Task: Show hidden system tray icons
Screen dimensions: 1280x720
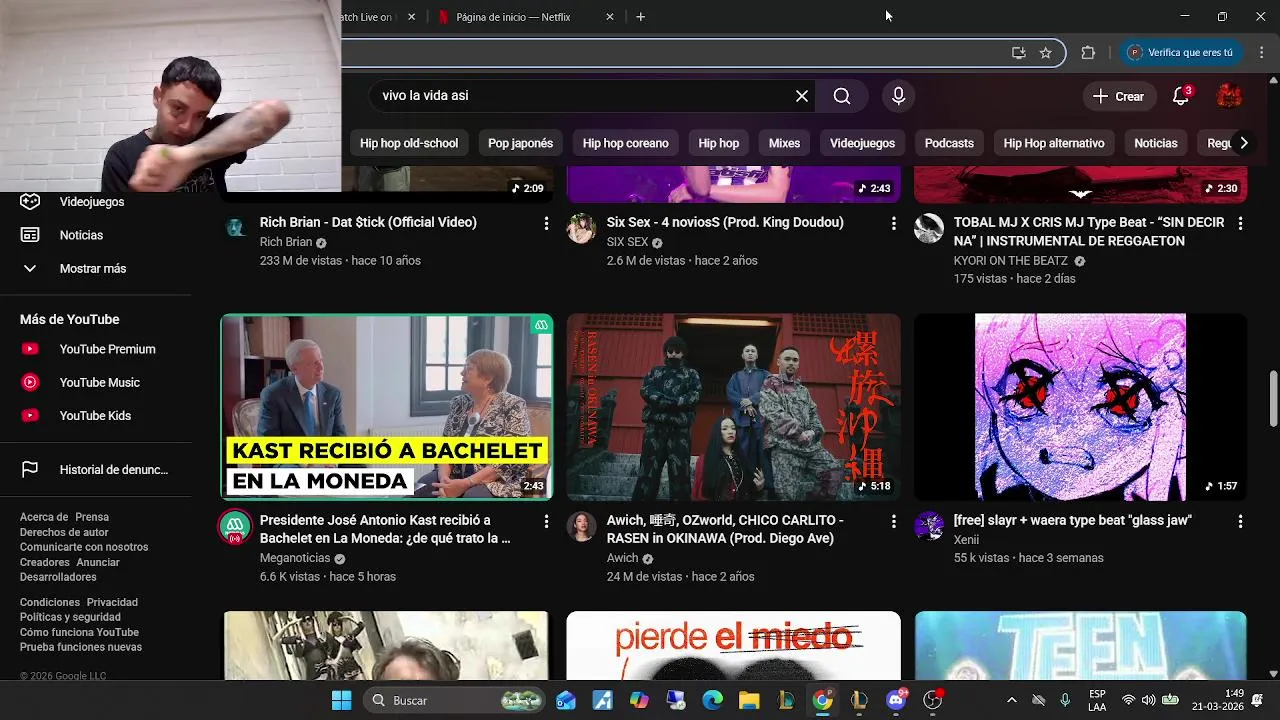Action: click(x=1011, y=700)
